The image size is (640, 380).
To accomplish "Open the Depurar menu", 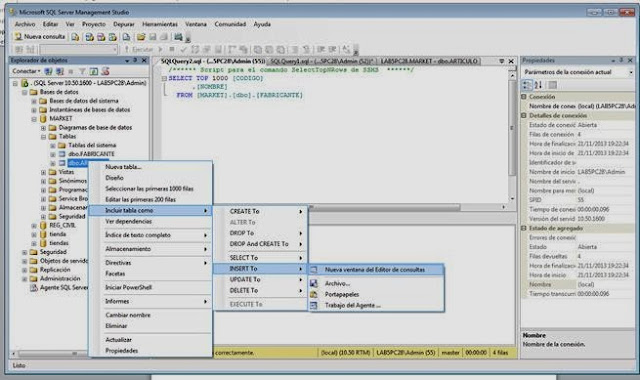I will click(124, 24).
